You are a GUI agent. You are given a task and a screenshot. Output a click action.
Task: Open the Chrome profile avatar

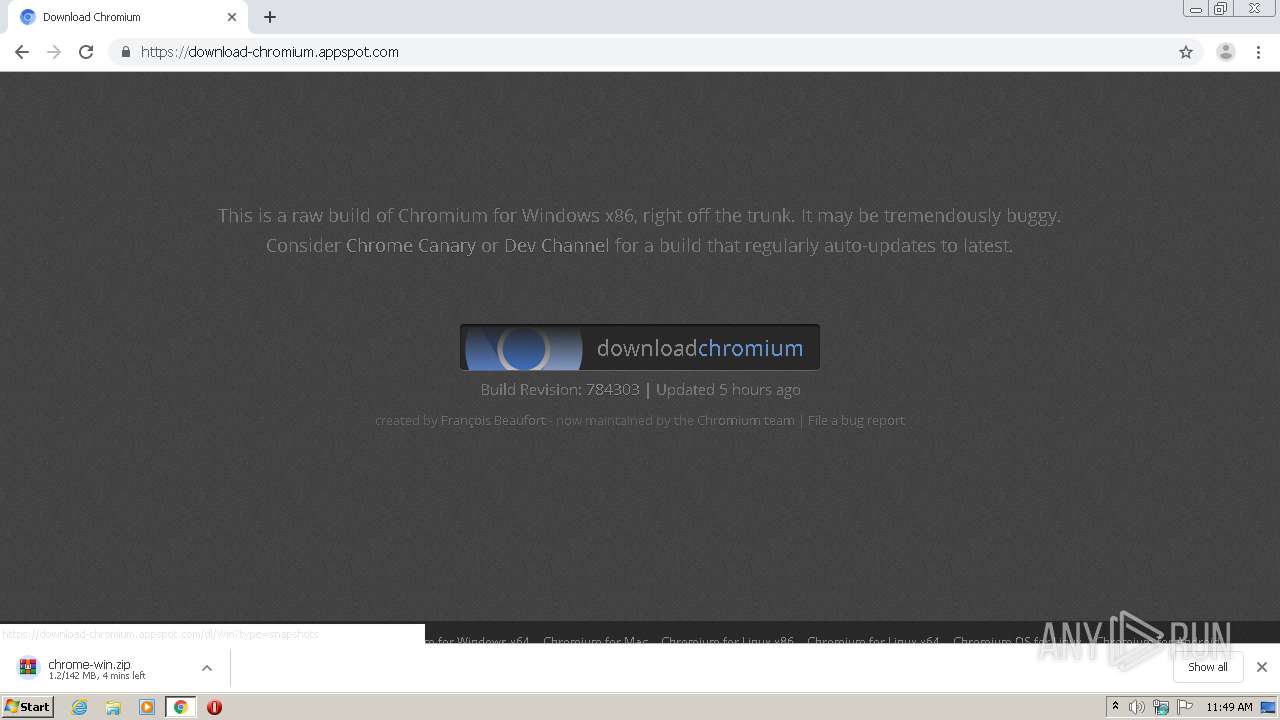click(1225, 52)
